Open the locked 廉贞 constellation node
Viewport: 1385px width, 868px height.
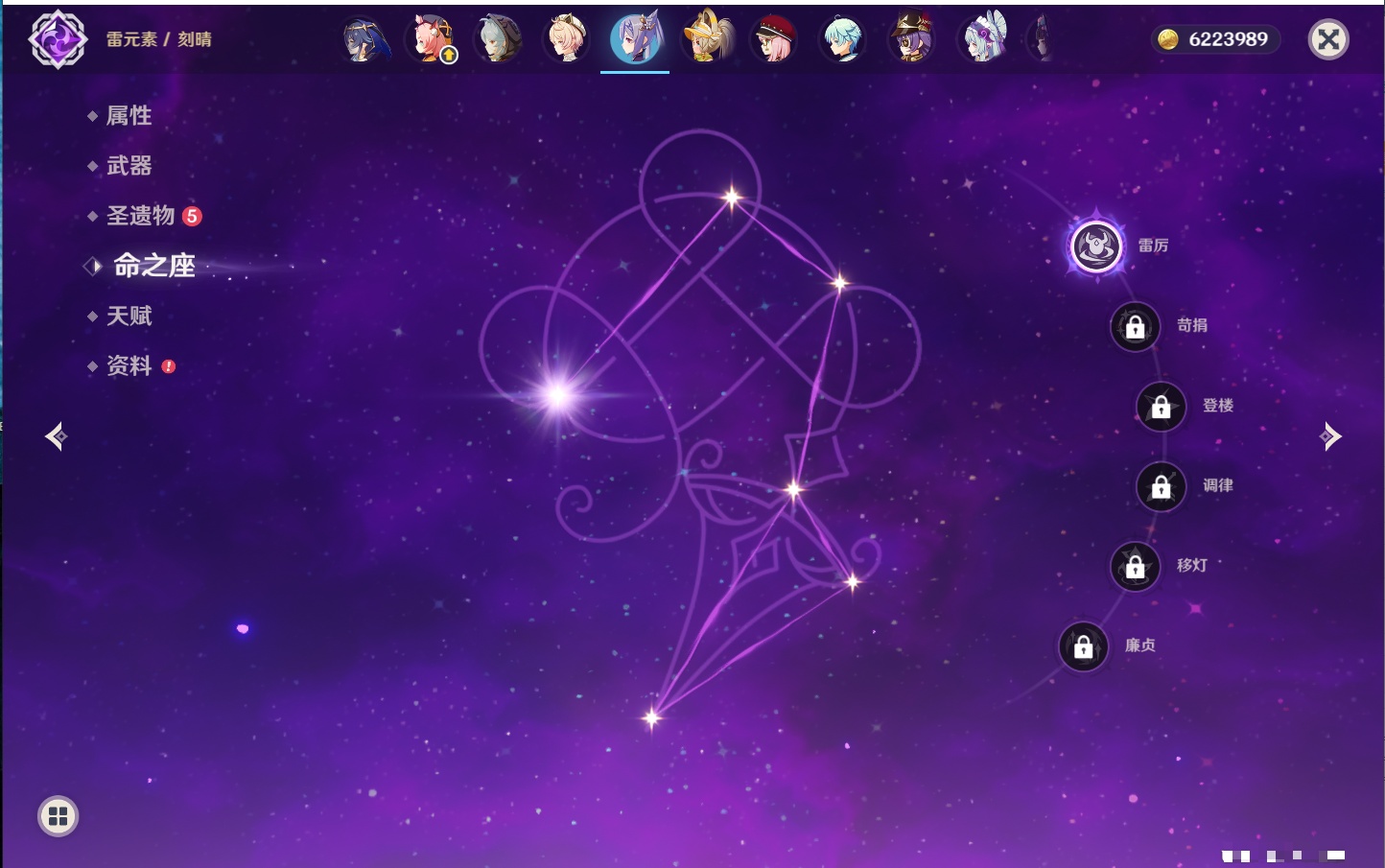pos(1083,647)
